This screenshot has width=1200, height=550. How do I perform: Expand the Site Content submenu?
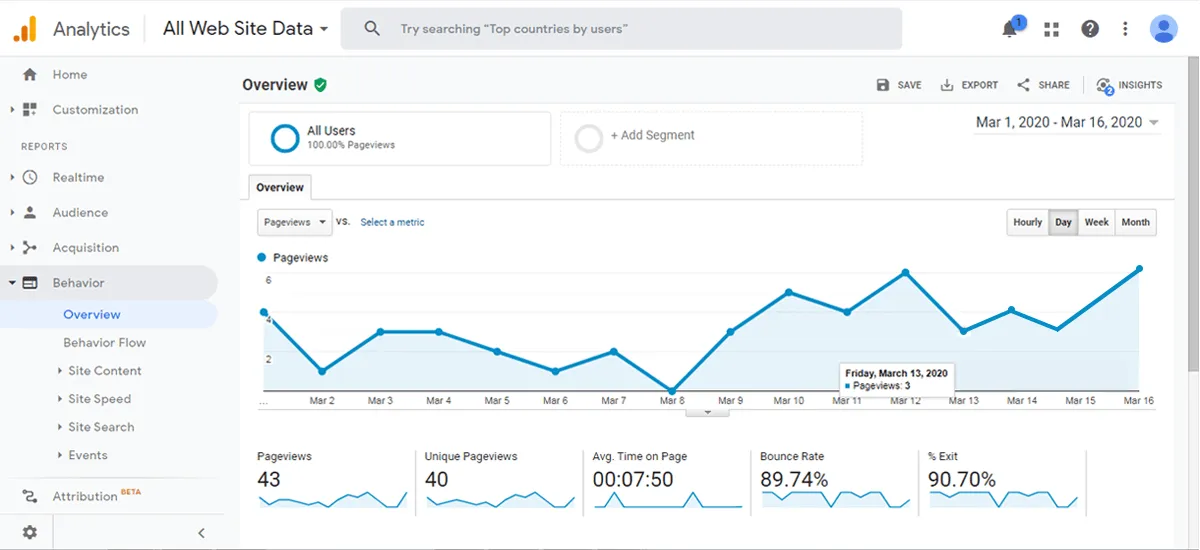point(104,371)
